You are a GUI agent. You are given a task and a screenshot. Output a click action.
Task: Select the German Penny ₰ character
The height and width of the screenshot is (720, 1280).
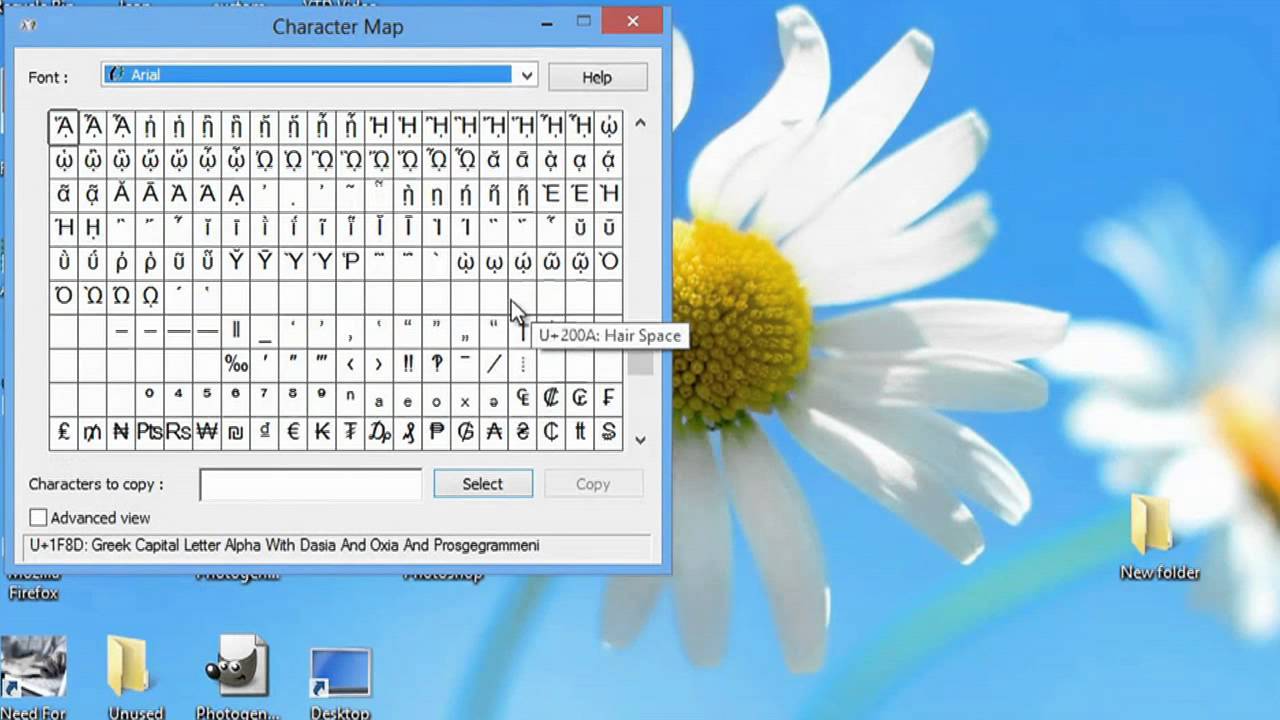[408, 432]
